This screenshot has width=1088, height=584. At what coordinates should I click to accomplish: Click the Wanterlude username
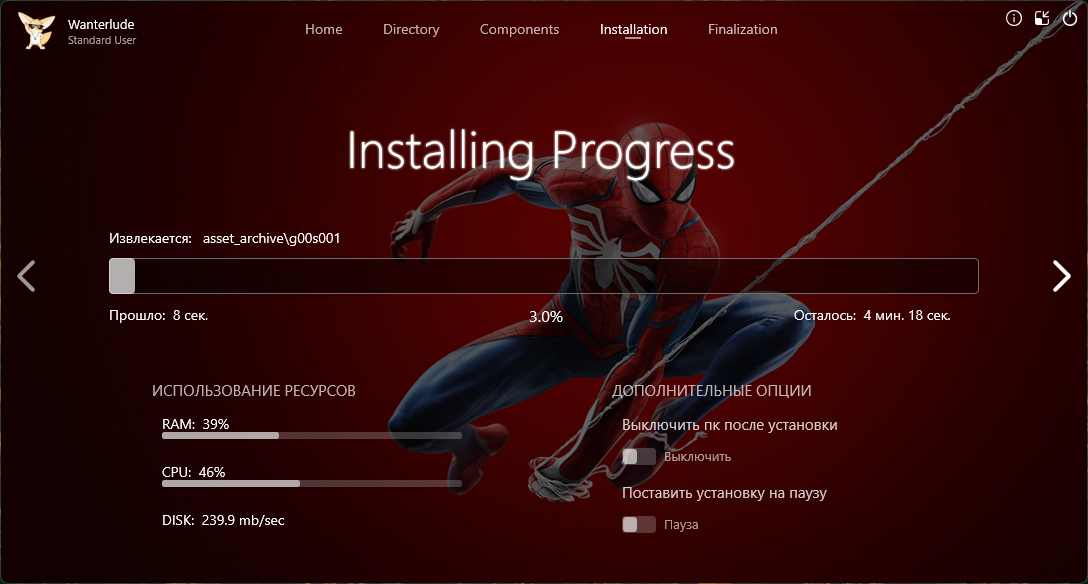103,23
